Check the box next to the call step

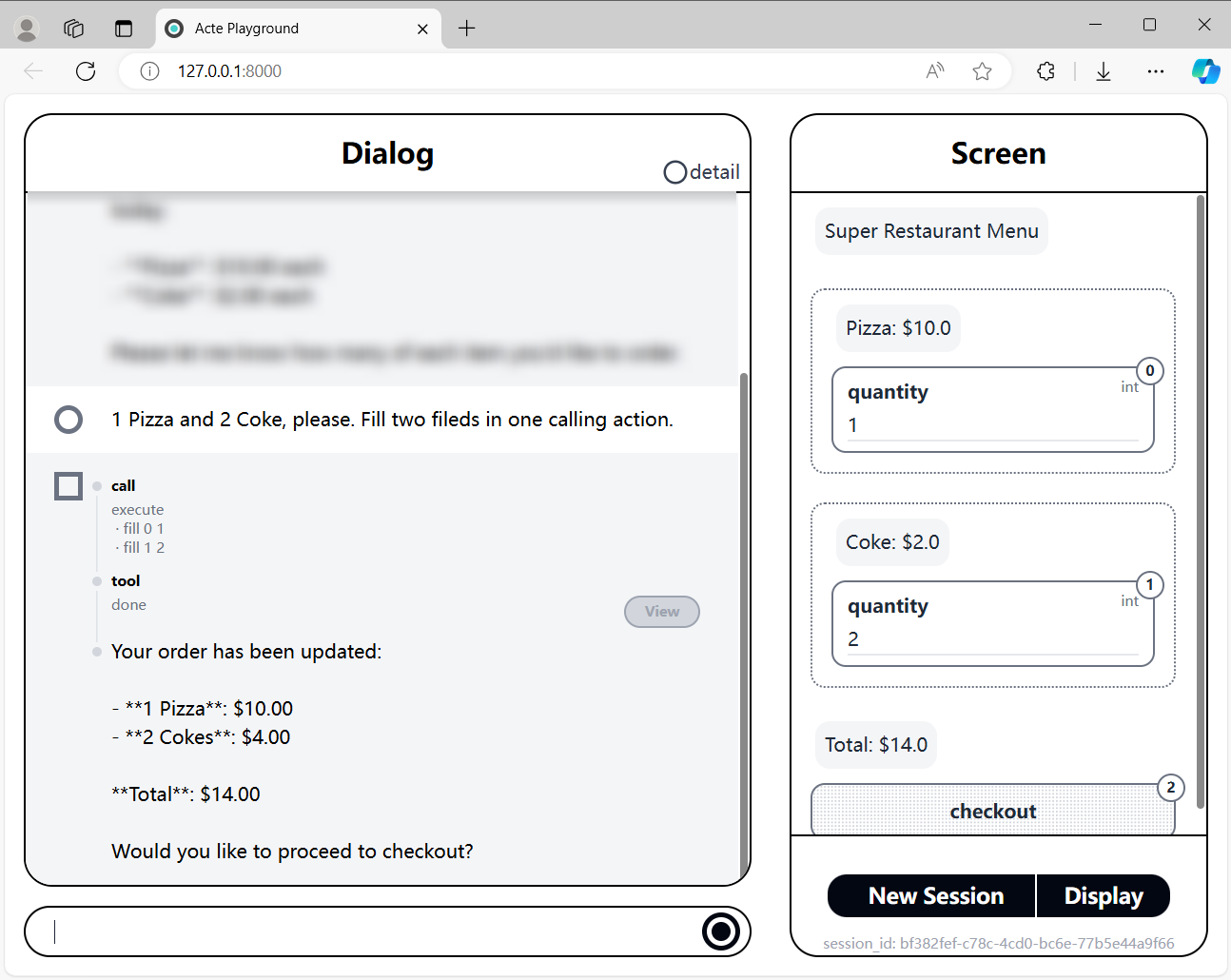coord(68,485)
